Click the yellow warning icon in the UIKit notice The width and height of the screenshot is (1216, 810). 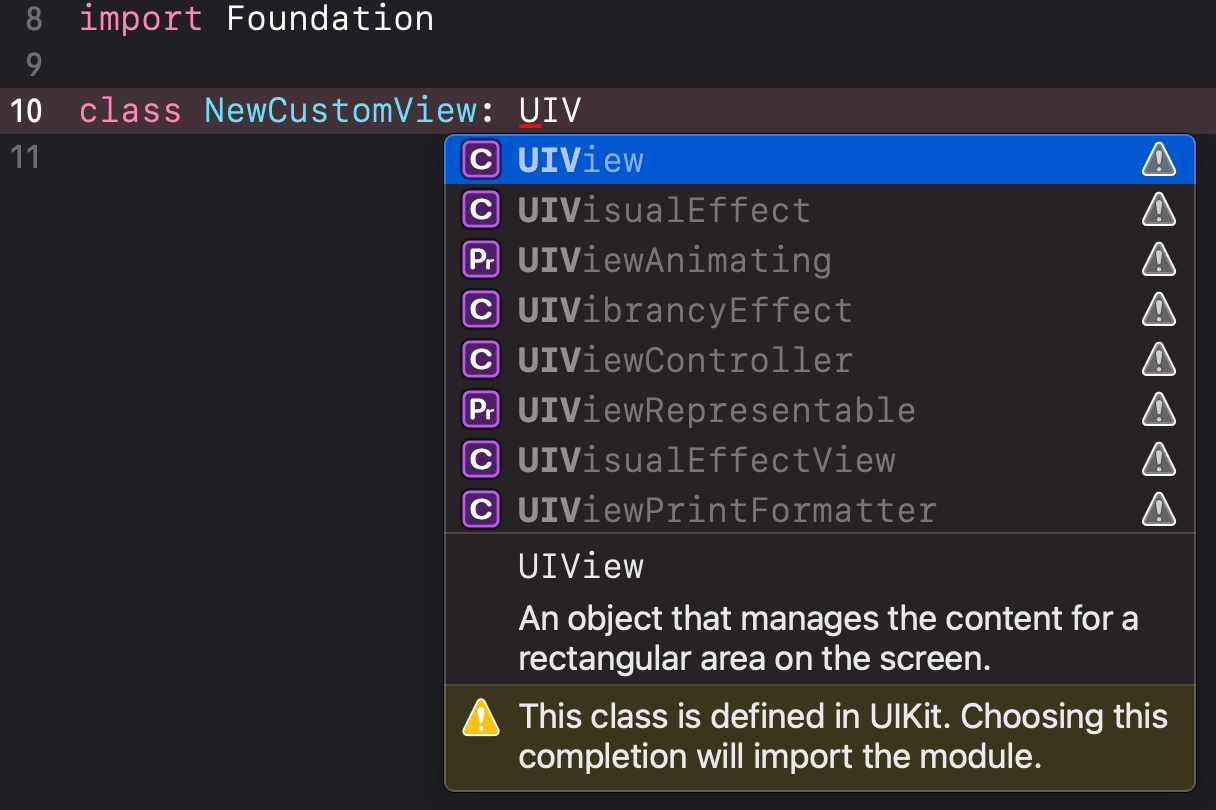481,717
